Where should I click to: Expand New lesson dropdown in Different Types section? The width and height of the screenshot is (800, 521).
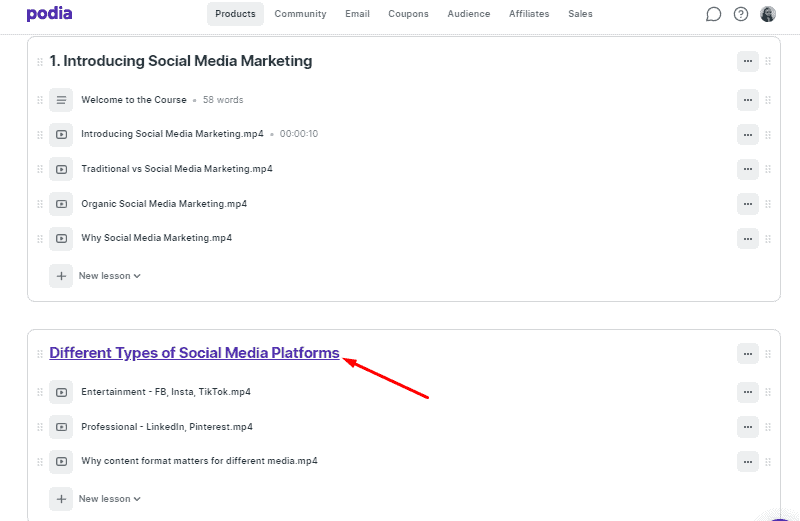point(110,499)
